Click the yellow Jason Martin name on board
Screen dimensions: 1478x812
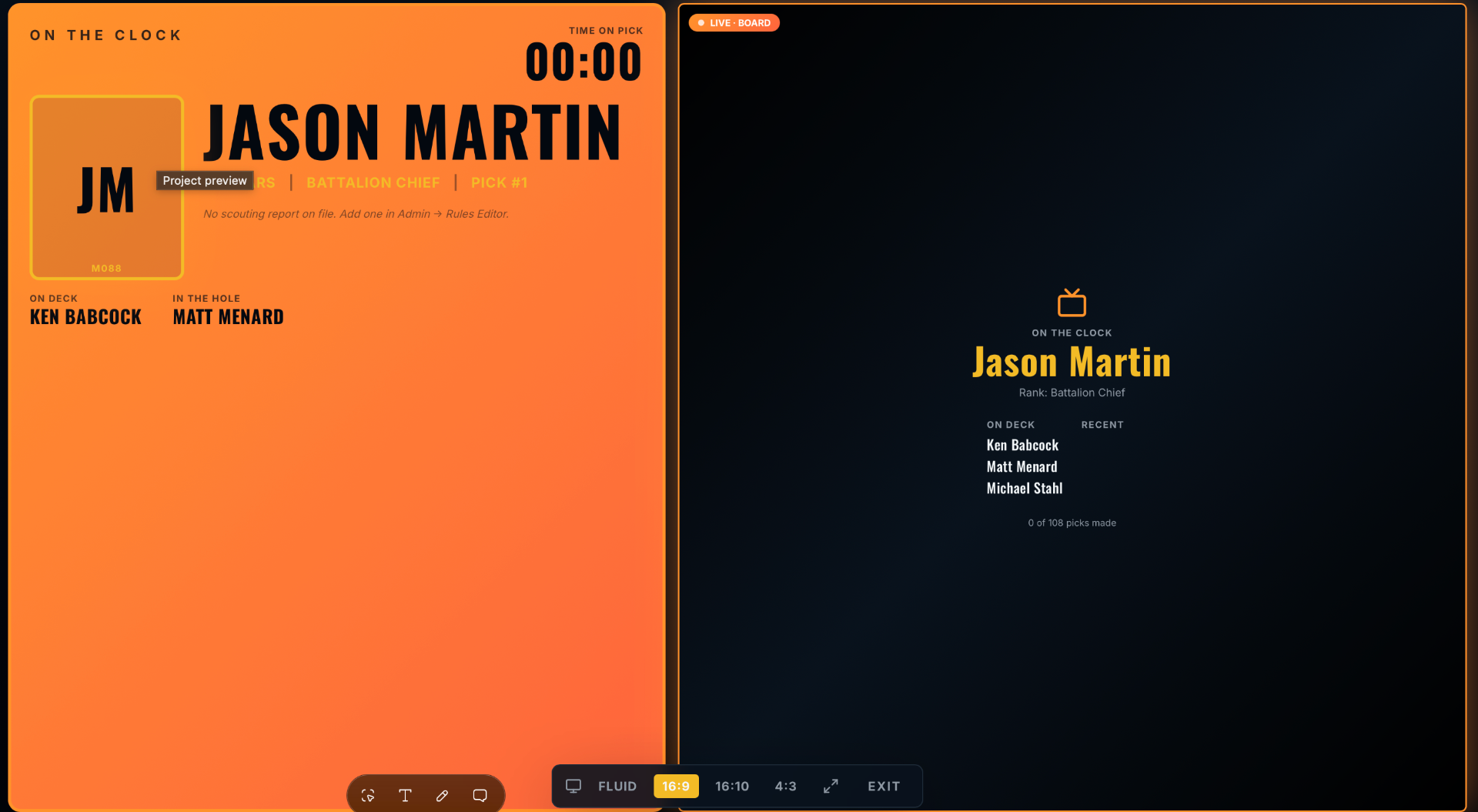[x=1072, y=363]
